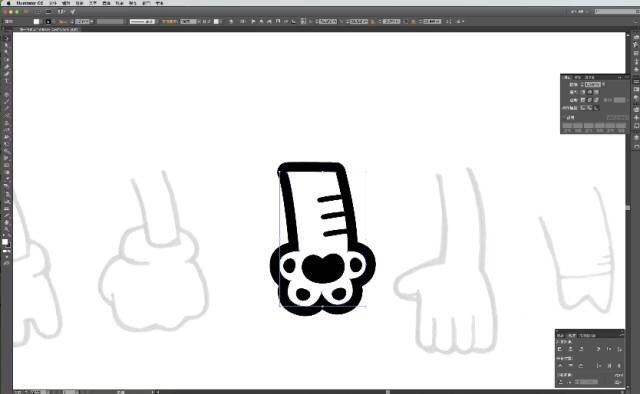Image resolution: width=640 pixels, height=394 pixels.
Task: Choose the projecting cap option in the Stroke panel
Action: pos(596,92)
